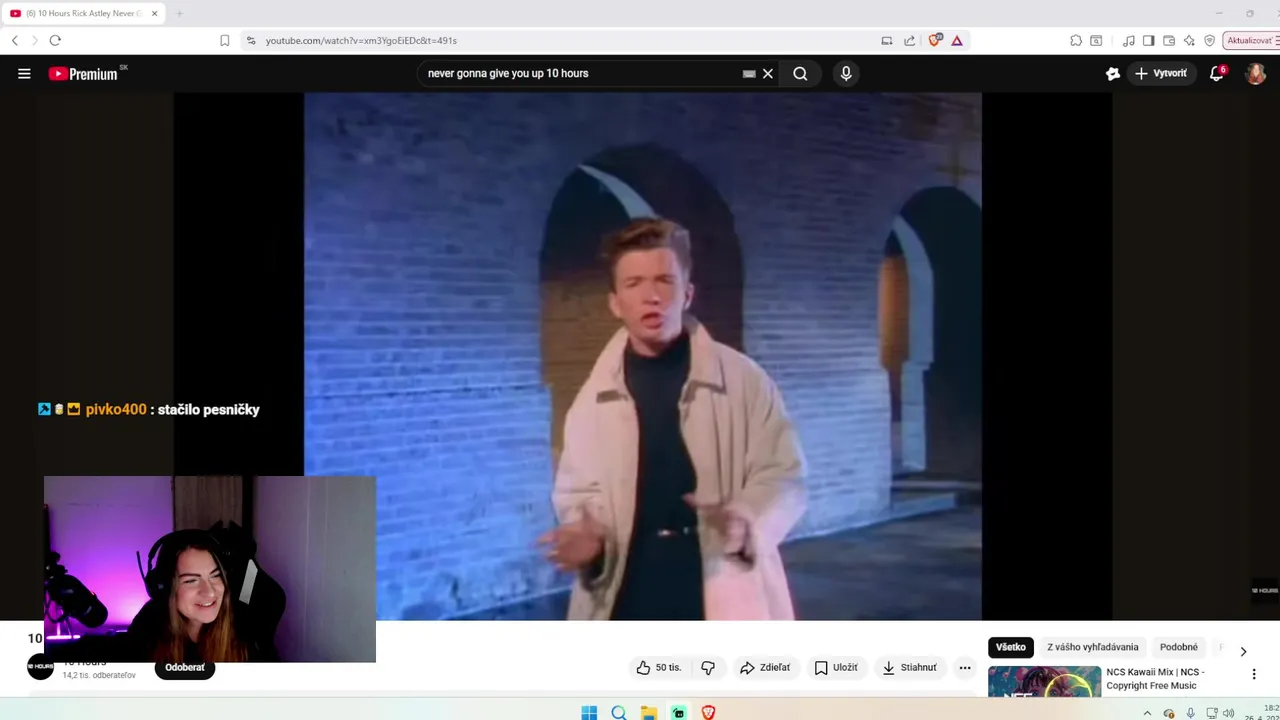Bookmark this page in address bar

coord(224,40)
